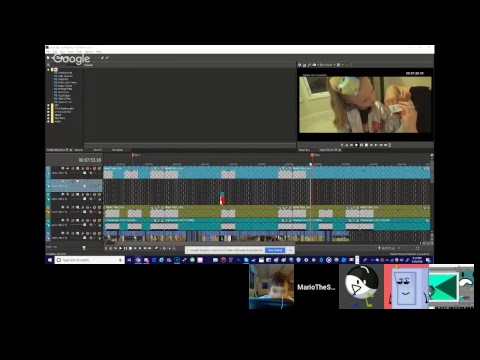The height and width of the screenshot is (360, 480).
Task: Click Stop in the preview transport
Action: 366,145
